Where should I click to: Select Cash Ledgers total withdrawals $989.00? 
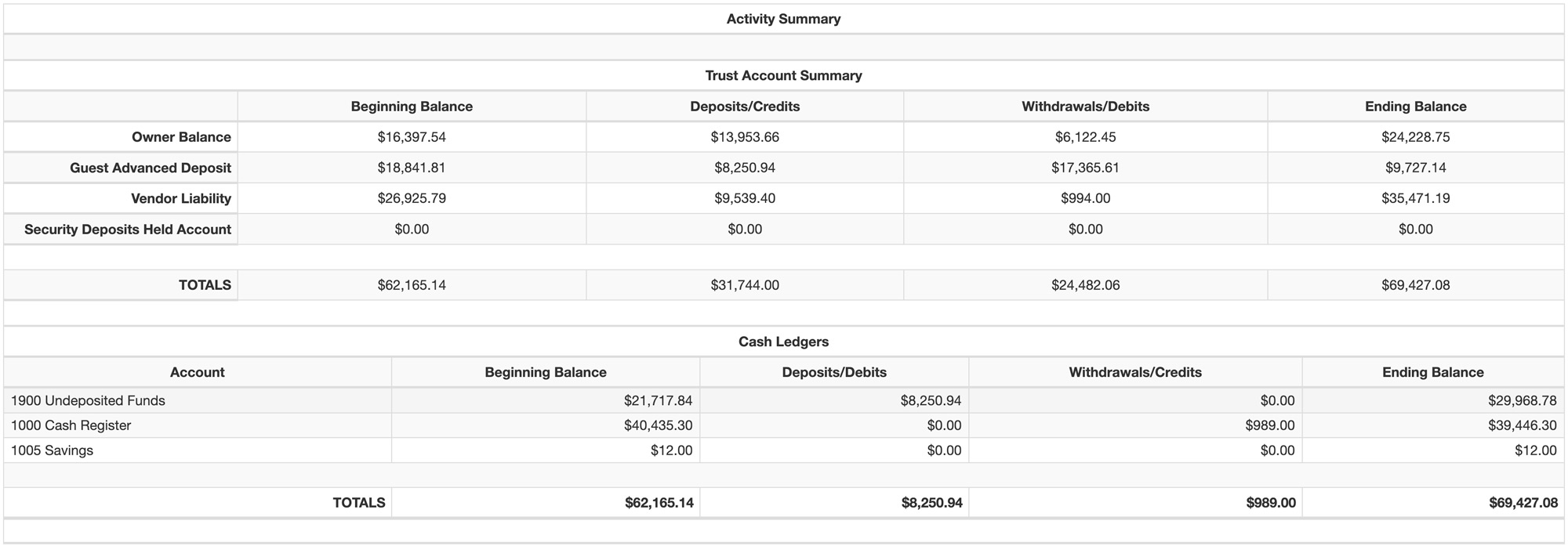click(1270, 502)
